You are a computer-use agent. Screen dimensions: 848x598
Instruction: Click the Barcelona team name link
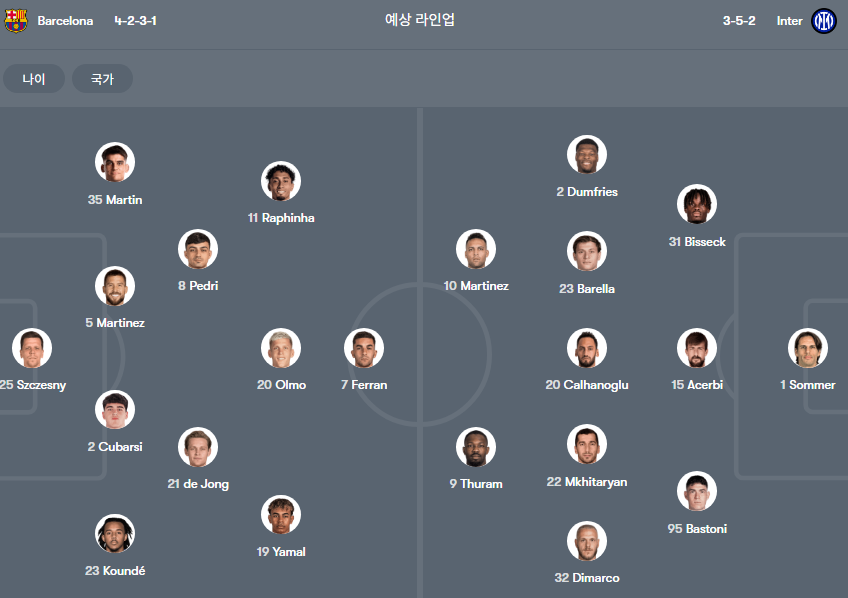tap(65, 21)
